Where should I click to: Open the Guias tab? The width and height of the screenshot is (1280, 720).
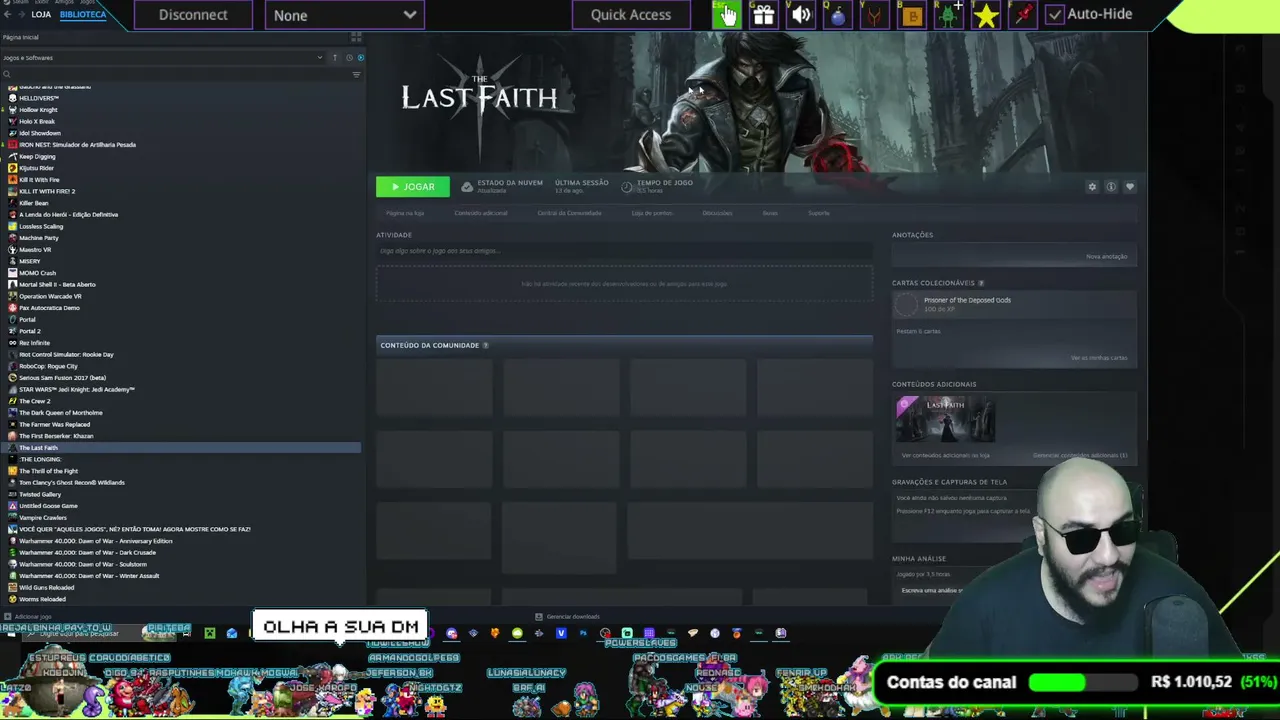pyautogui.click(x=770, y=213)
